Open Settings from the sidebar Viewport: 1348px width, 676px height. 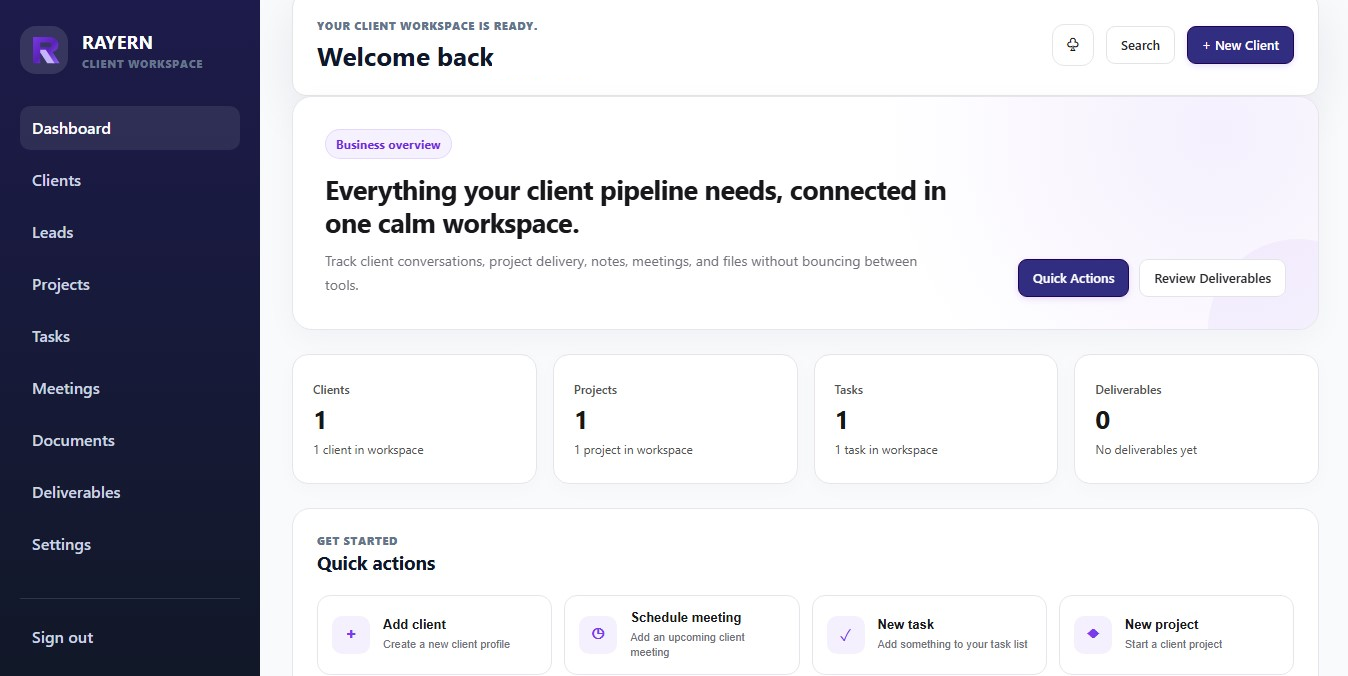click(130, 544)
